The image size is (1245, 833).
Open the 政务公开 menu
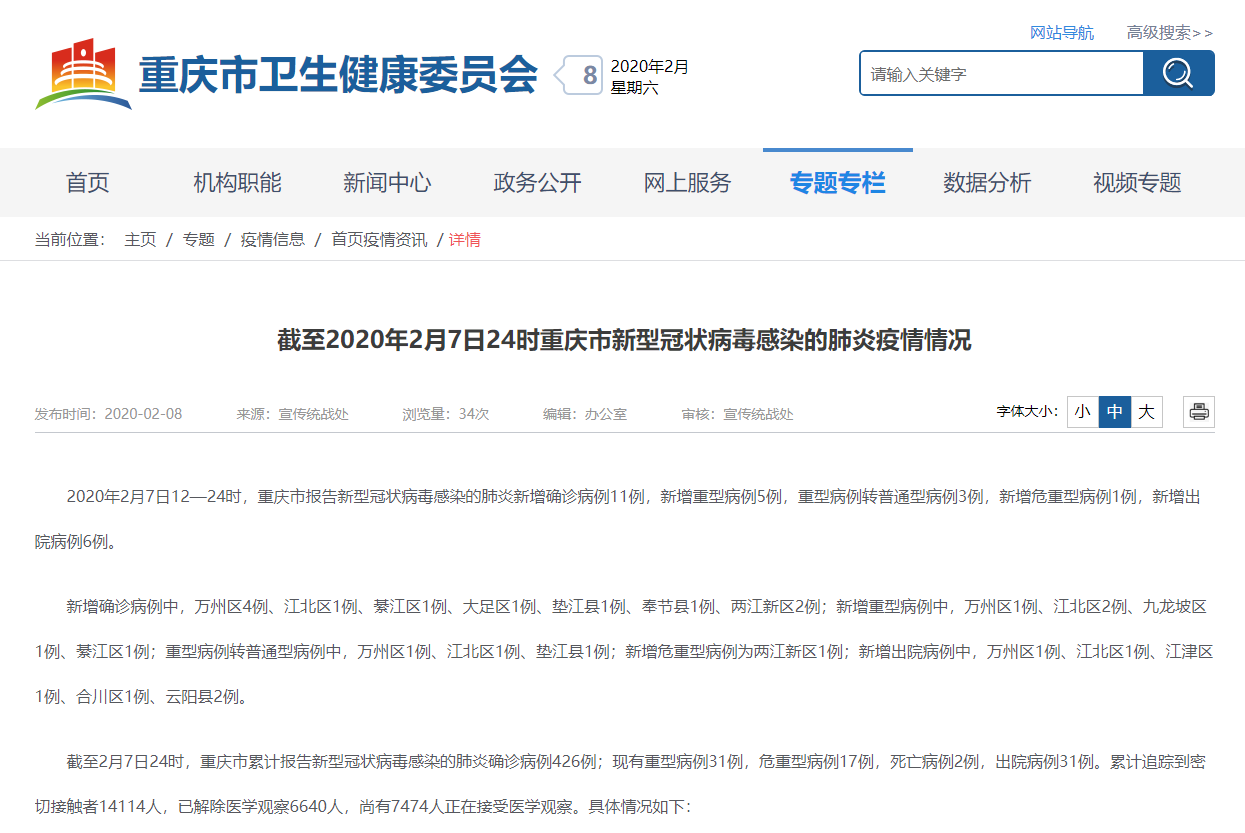[x=537, y=183]
